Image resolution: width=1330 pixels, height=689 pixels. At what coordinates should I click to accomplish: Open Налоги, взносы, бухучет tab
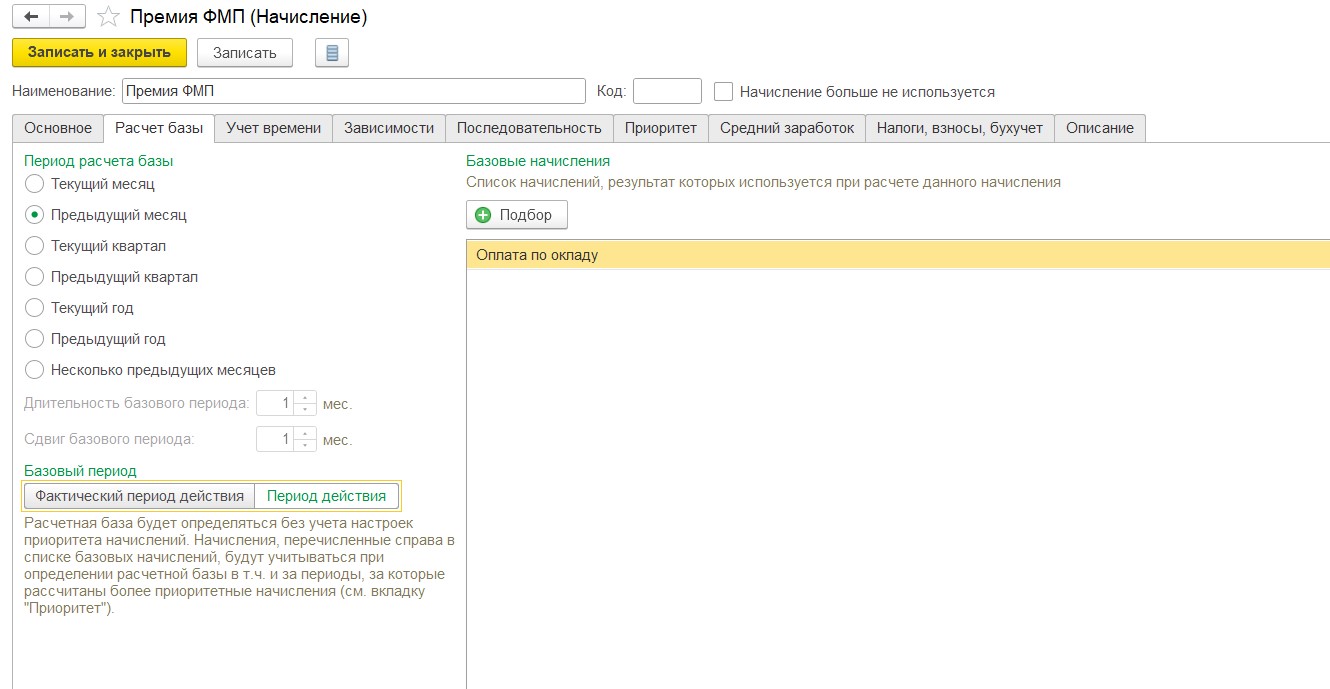960,128
